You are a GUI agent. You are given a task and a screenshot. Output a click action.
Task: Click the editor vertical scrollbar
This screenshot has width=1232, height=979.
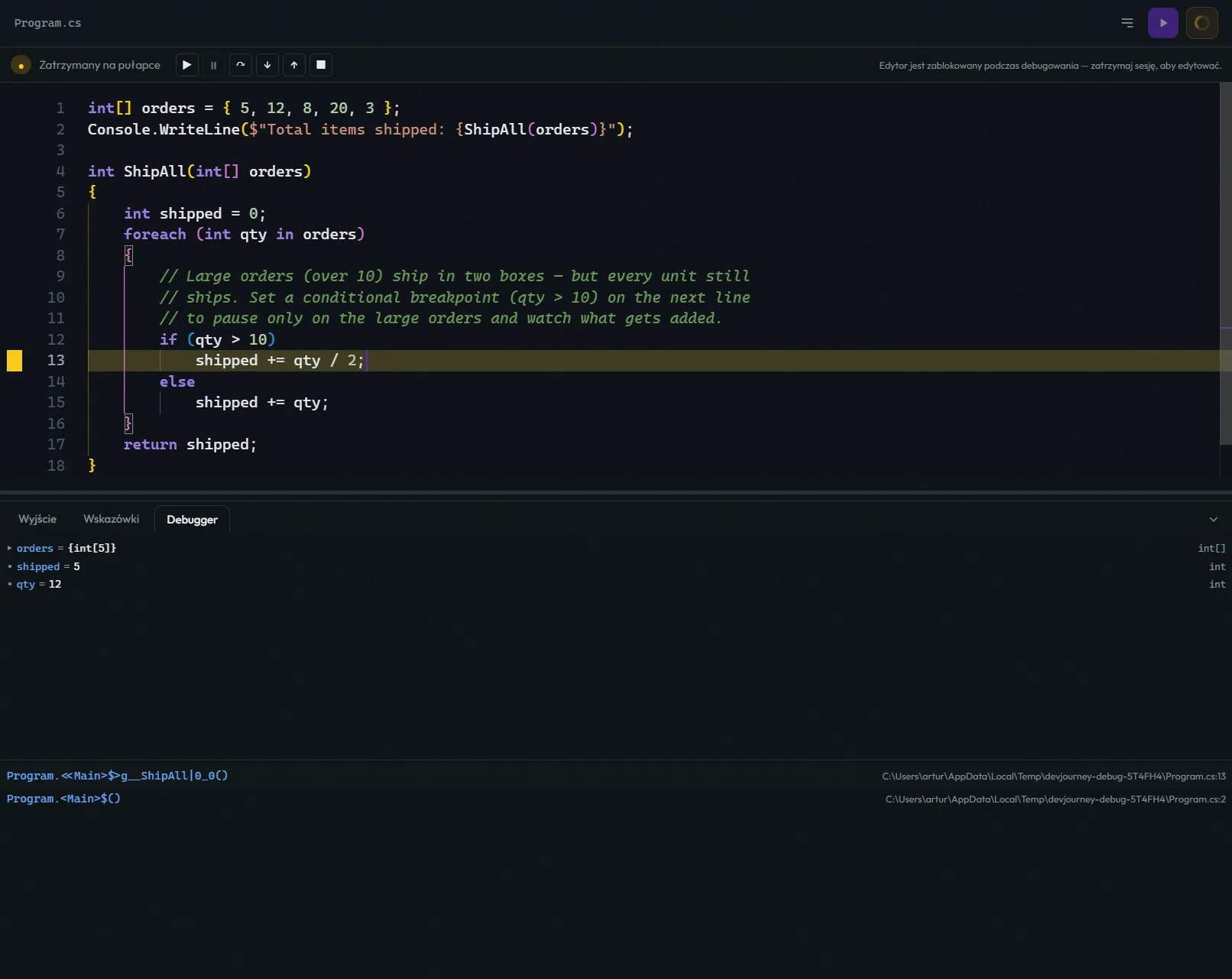tap(1225, 264)
